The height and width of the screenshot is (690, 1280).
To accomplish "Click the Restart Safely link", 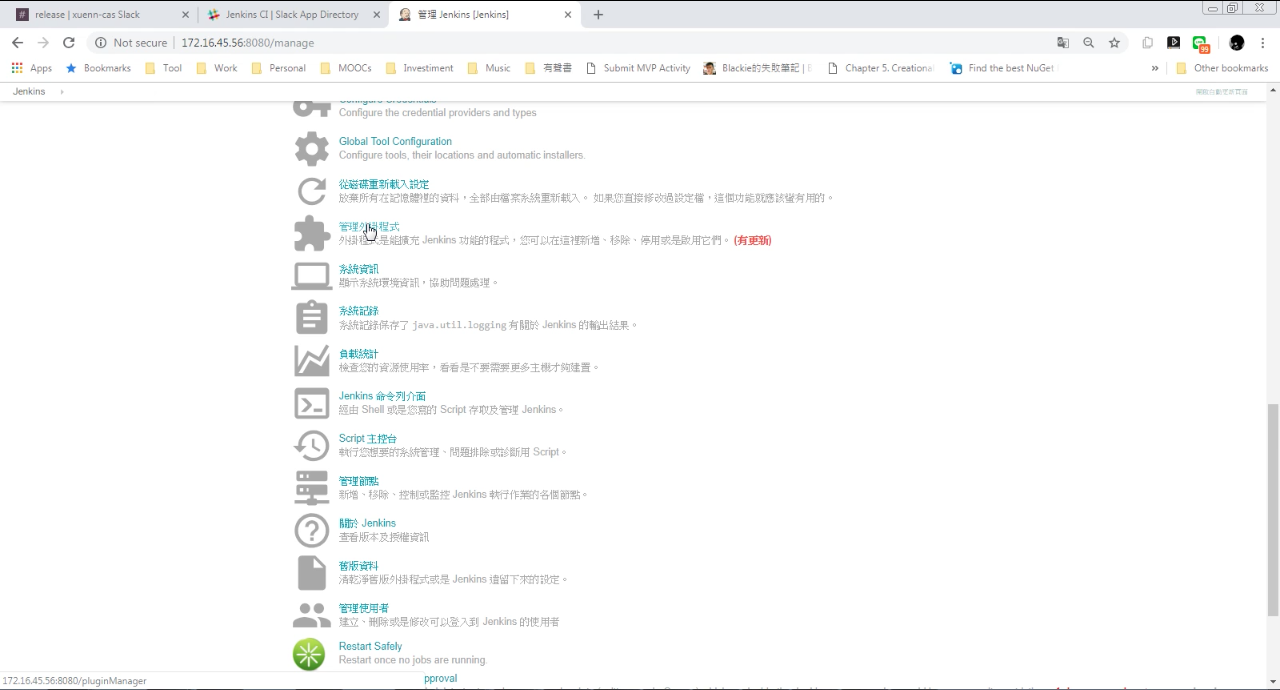I will point(370,646).
